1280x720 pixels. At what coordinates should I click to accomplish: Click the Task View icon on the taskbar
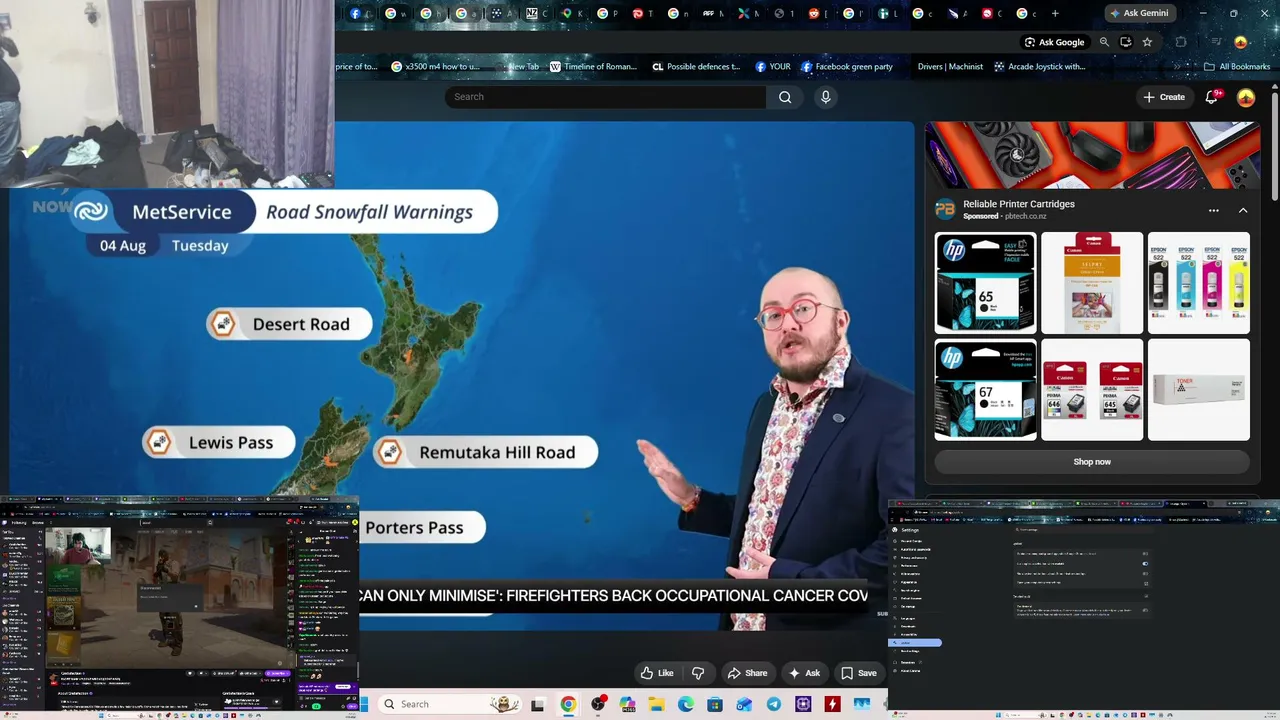(537, 704)
